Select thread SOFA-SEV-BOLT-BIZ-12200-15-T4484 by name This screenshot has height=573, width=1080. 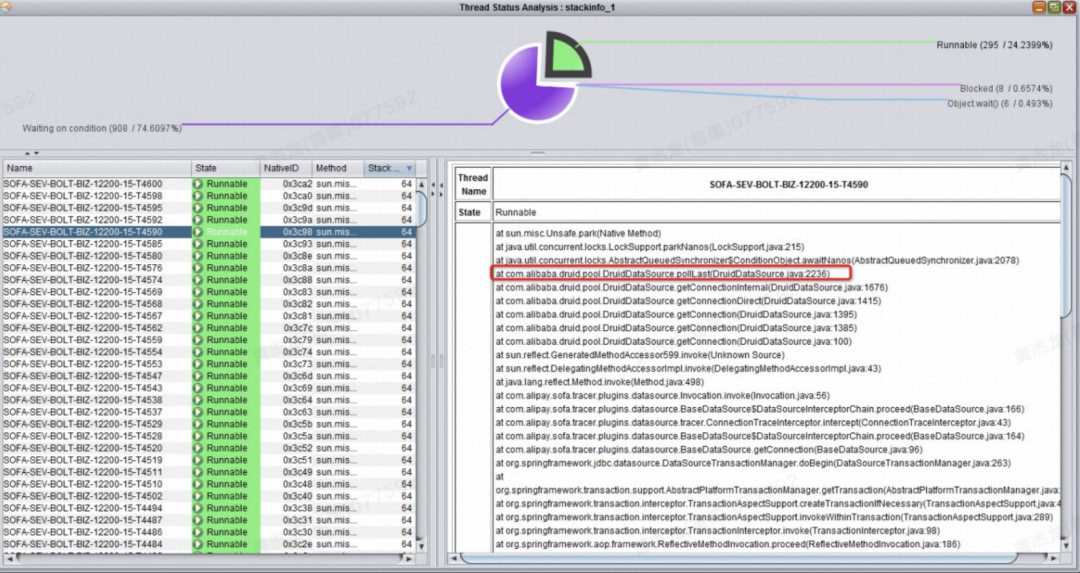(x=83, y=544)
